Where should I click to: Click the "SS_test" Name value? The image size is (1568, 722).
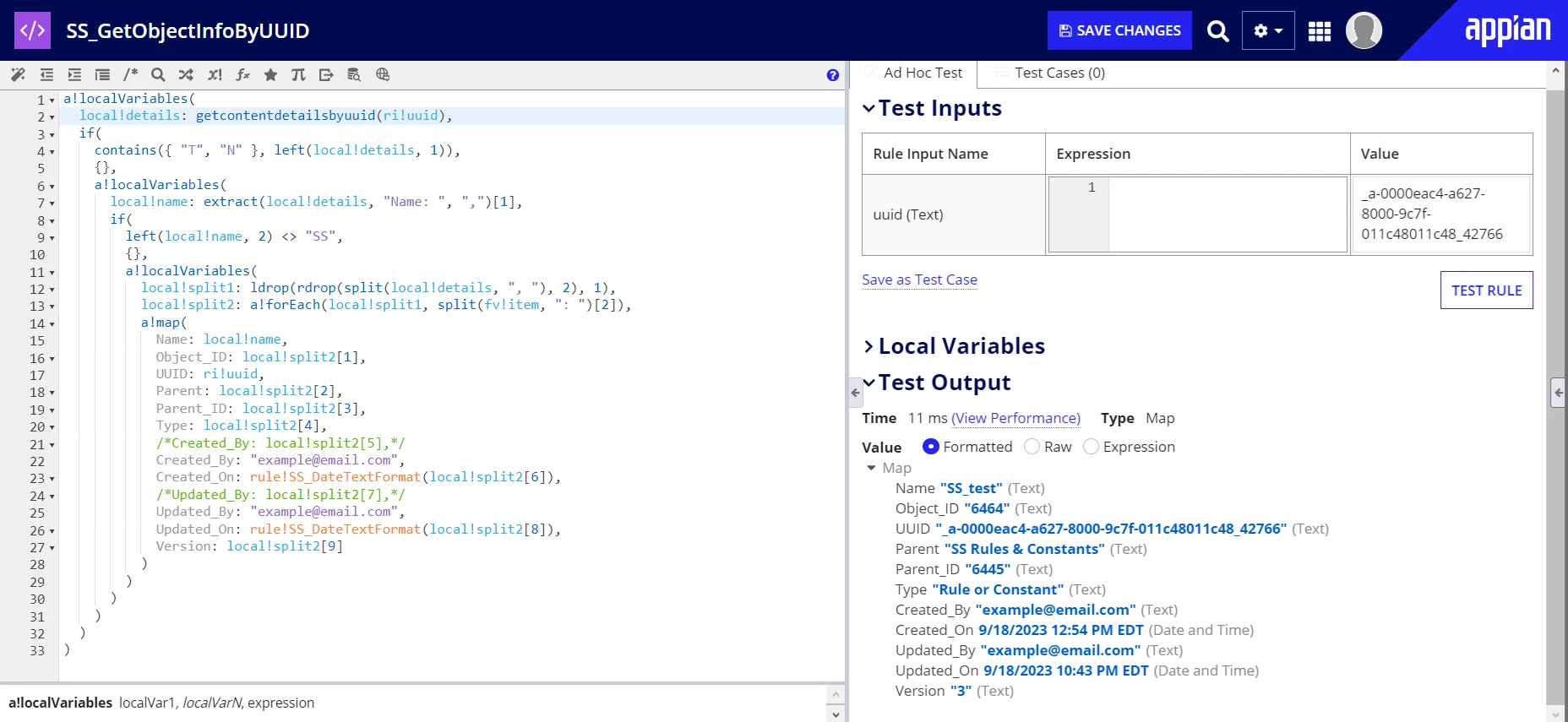[x=971, y=488]
